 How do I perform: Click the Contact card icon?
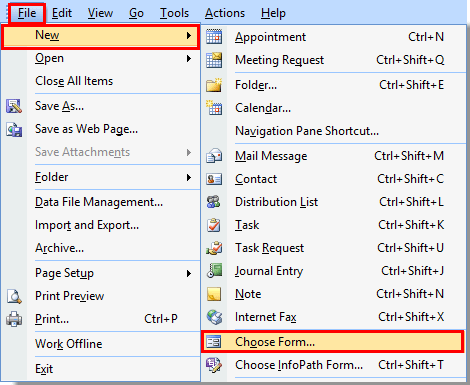pos(214,179)
